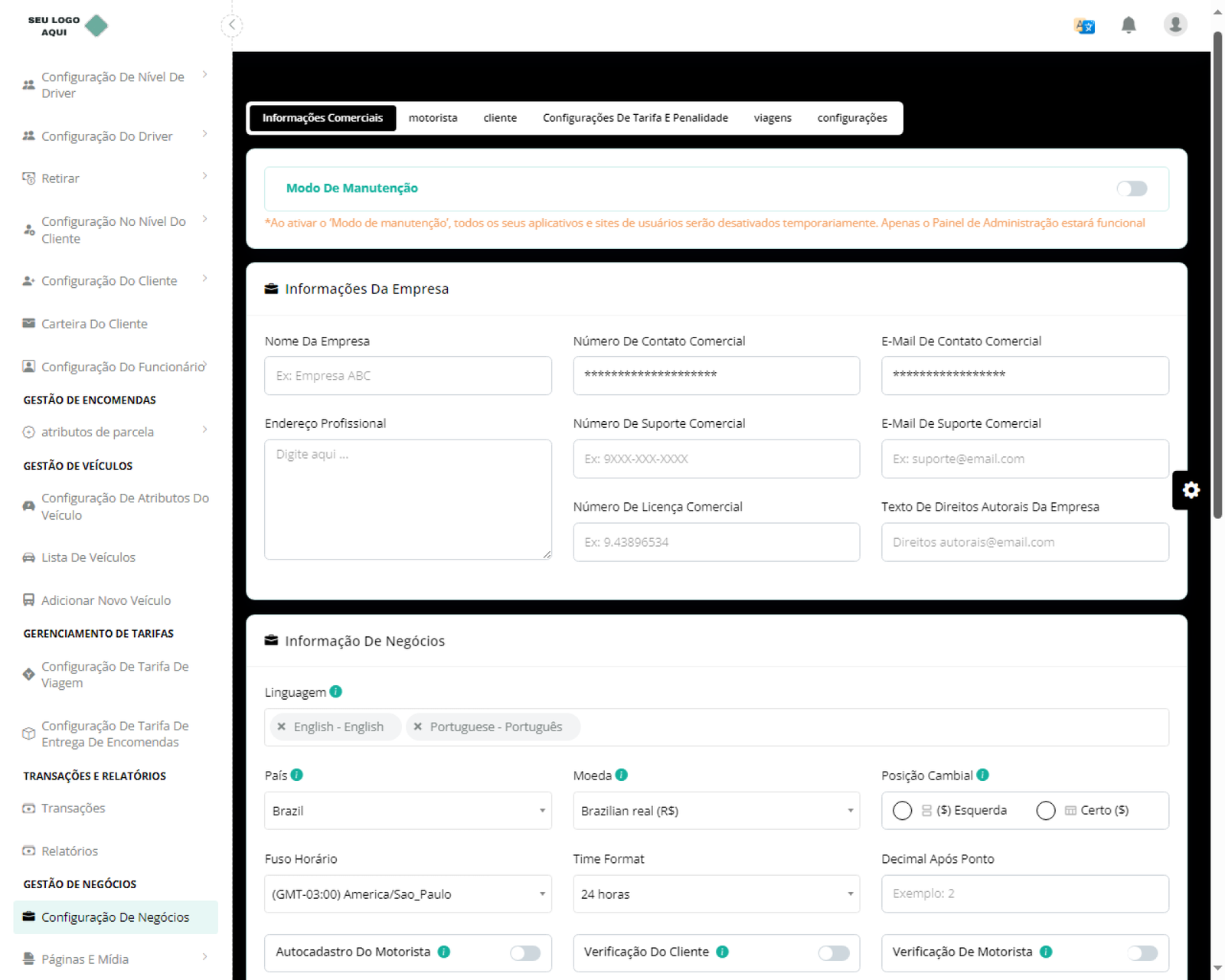
Task: Collapse the sidebar with the arrow icon
Action: 232,25
